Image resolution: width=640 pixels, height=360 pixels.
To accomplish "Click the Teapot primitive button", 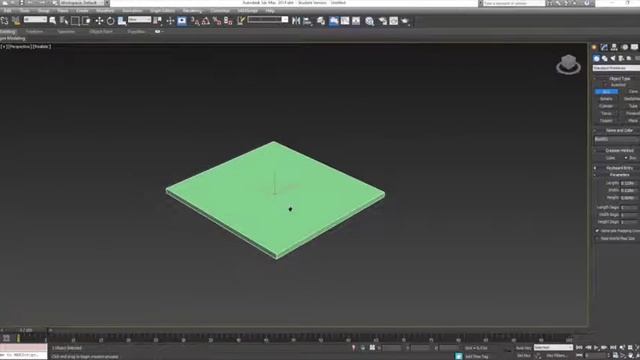I will point(606,121).
